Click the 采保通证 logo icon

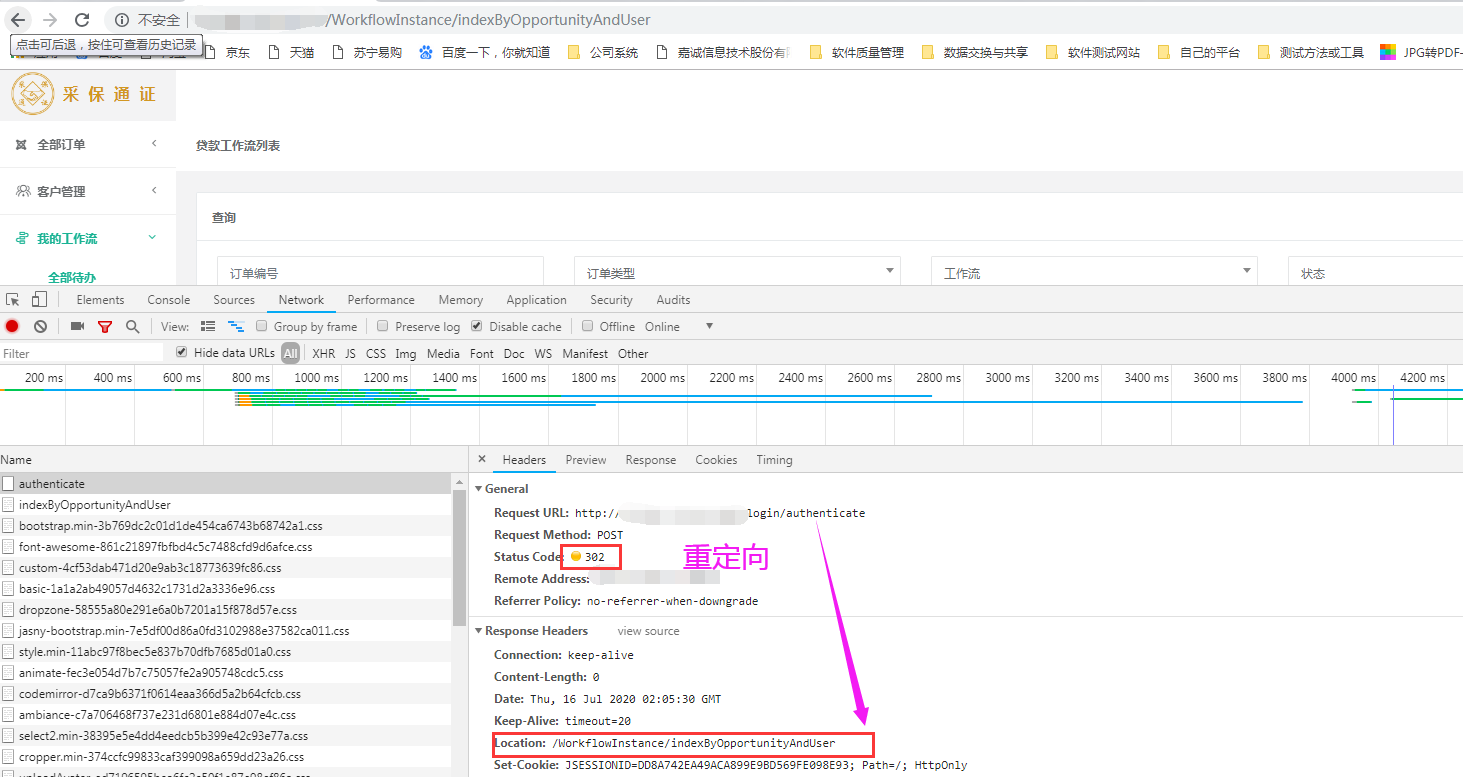(32, 95)
